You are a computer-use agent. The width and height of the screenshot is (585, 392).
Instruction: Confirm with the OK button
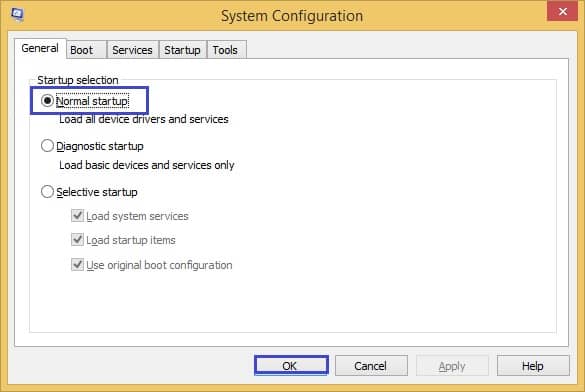click(291, 366)
